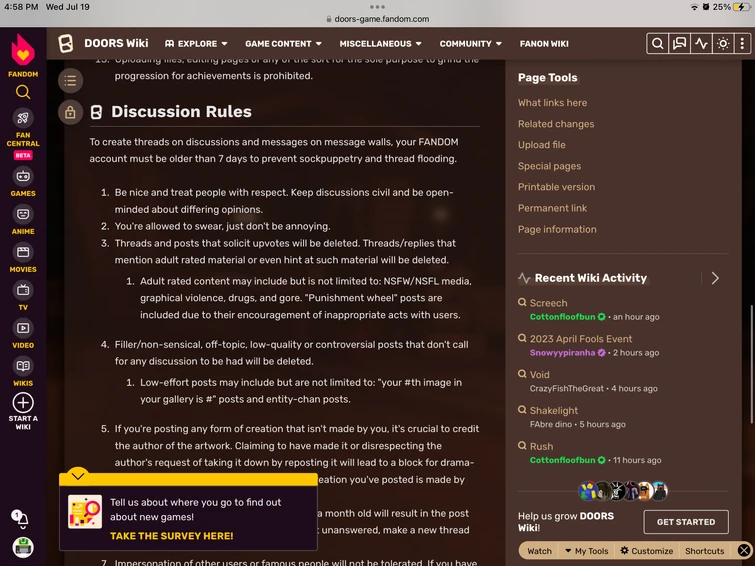
Task: Open Void recent activity entry
Action: (x=539, y=374)
